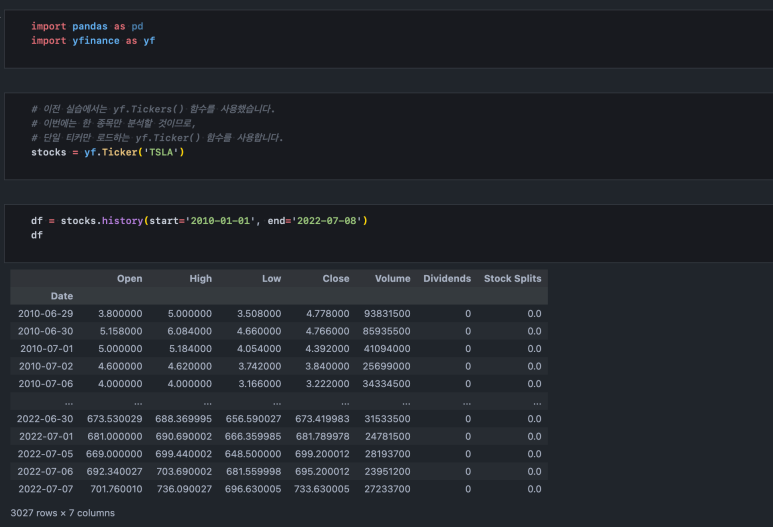773x527 pixels.
Task: Click the stocks.history start/end code line
Action: [x=199, y=220]
